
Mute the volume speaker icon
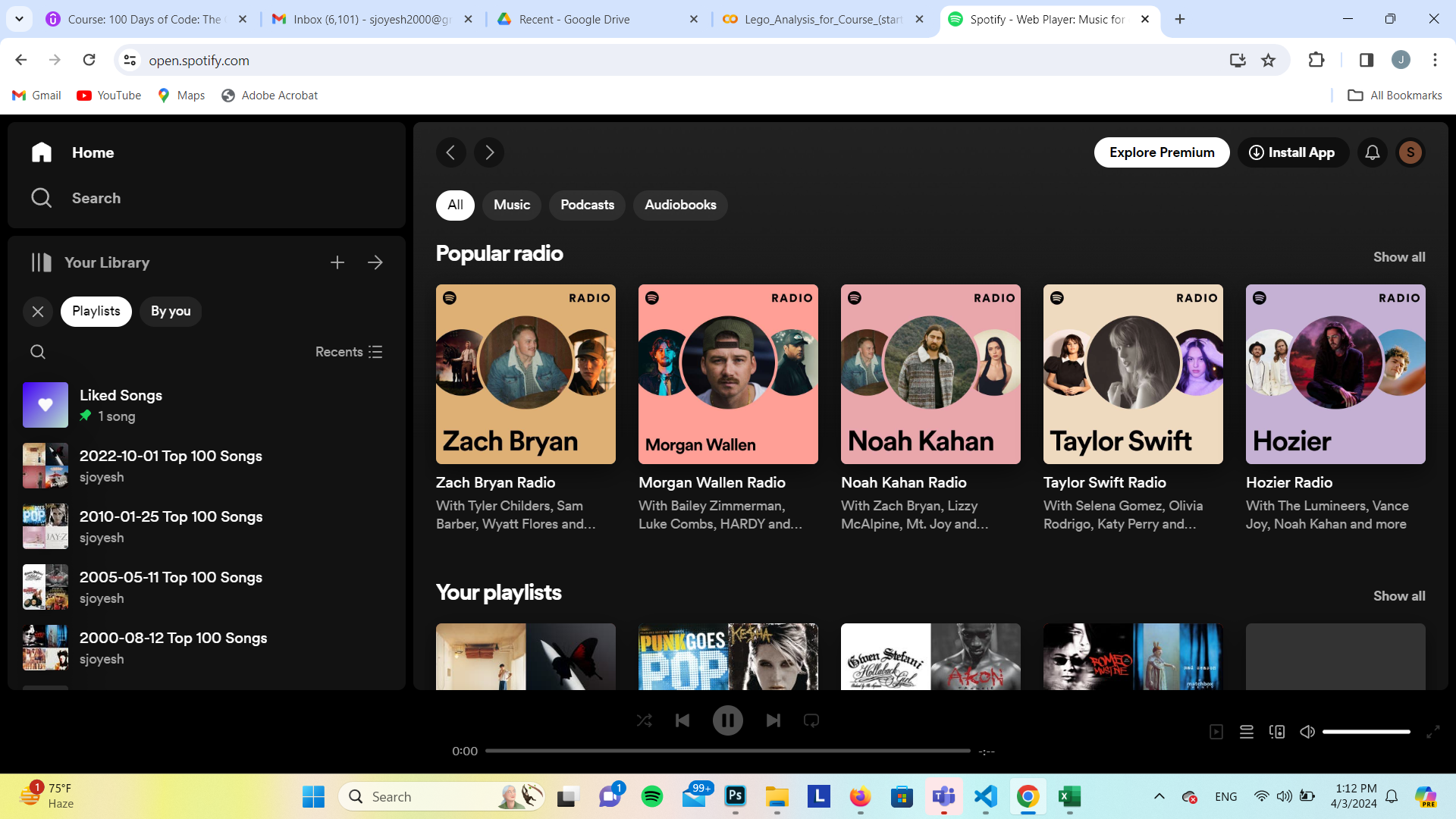click(1307, 732)
